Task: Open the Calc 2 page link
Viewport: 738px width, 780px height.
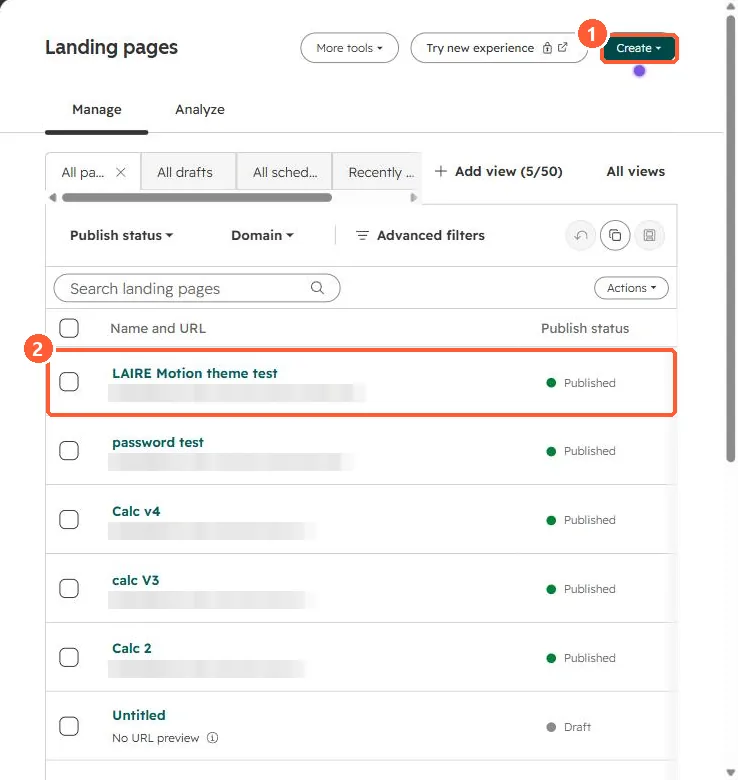Action: tap(131, 648)
